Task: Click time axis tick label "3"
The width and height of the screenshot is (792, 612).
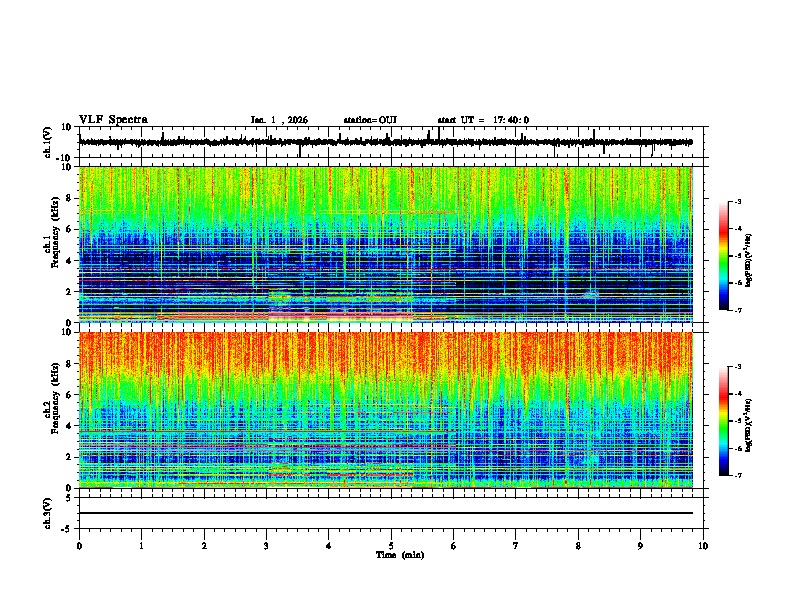Action: pos(266,546)
